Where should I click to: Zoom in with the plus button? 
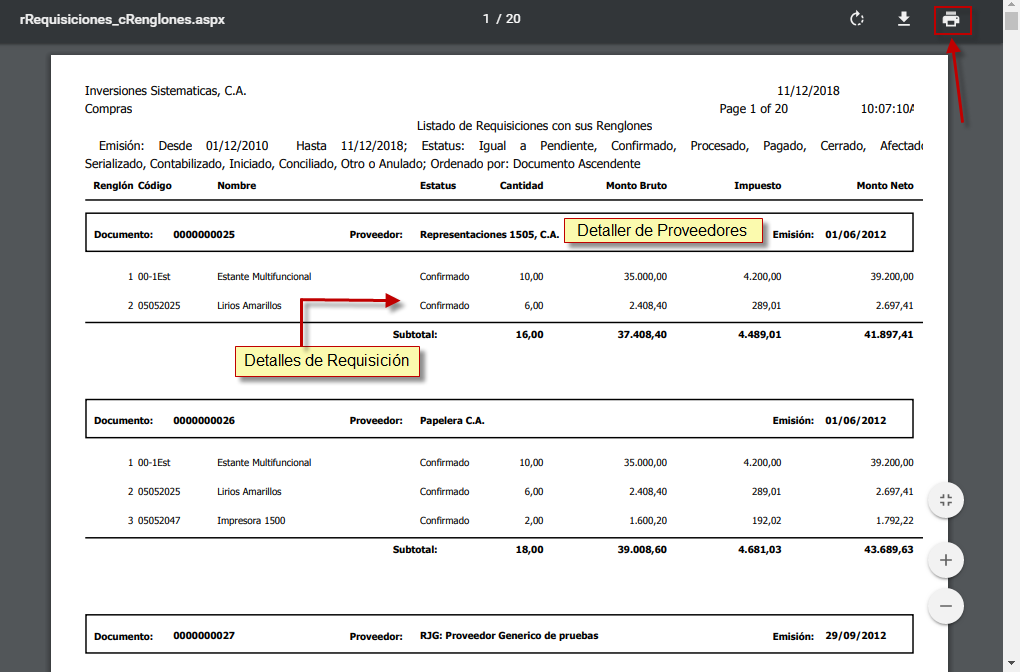pyautogui.click(x=946, y=560)
